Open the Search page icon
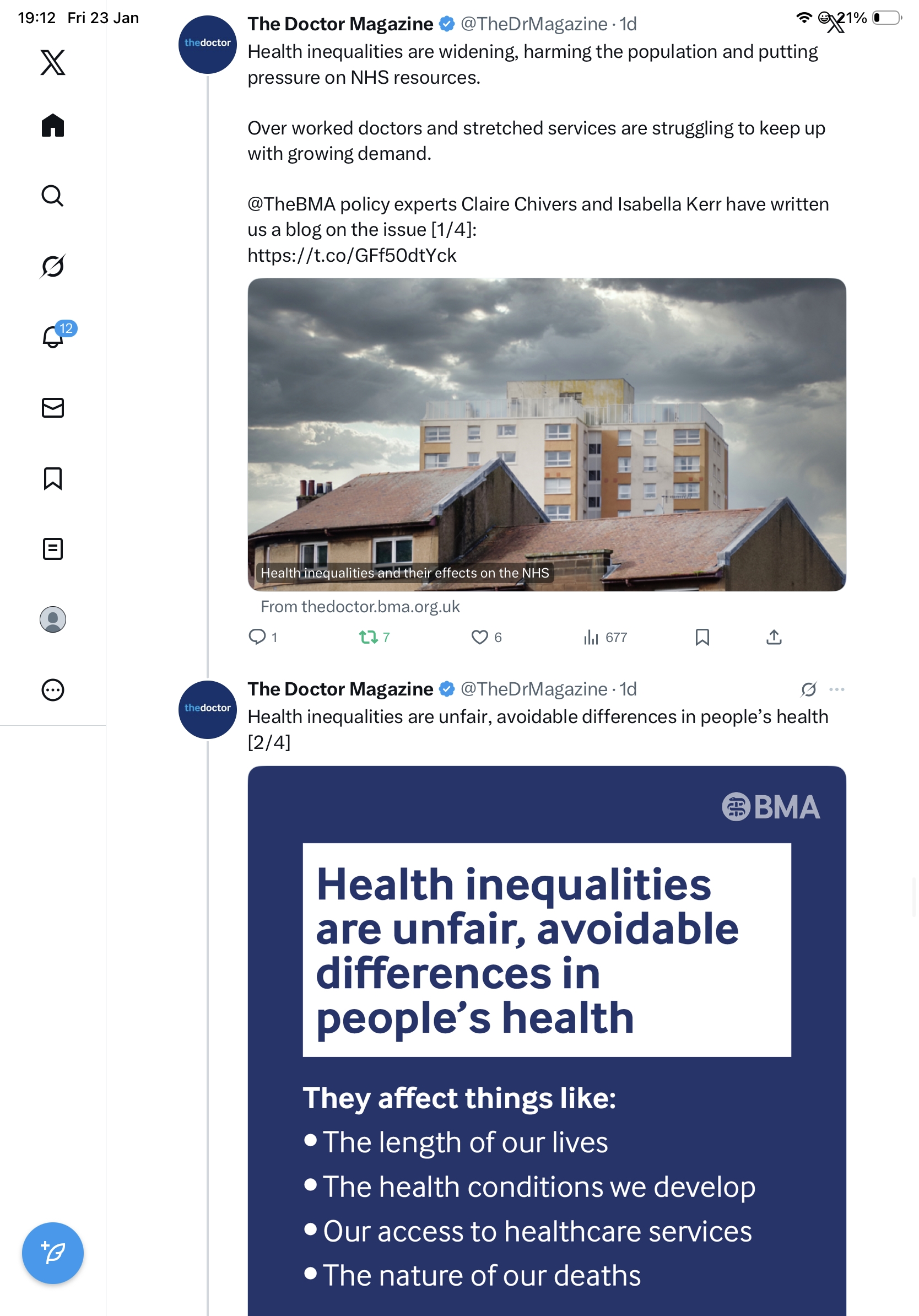Image resolution: width=919 pixels, height=1316 pixels. tap(53, 196)
